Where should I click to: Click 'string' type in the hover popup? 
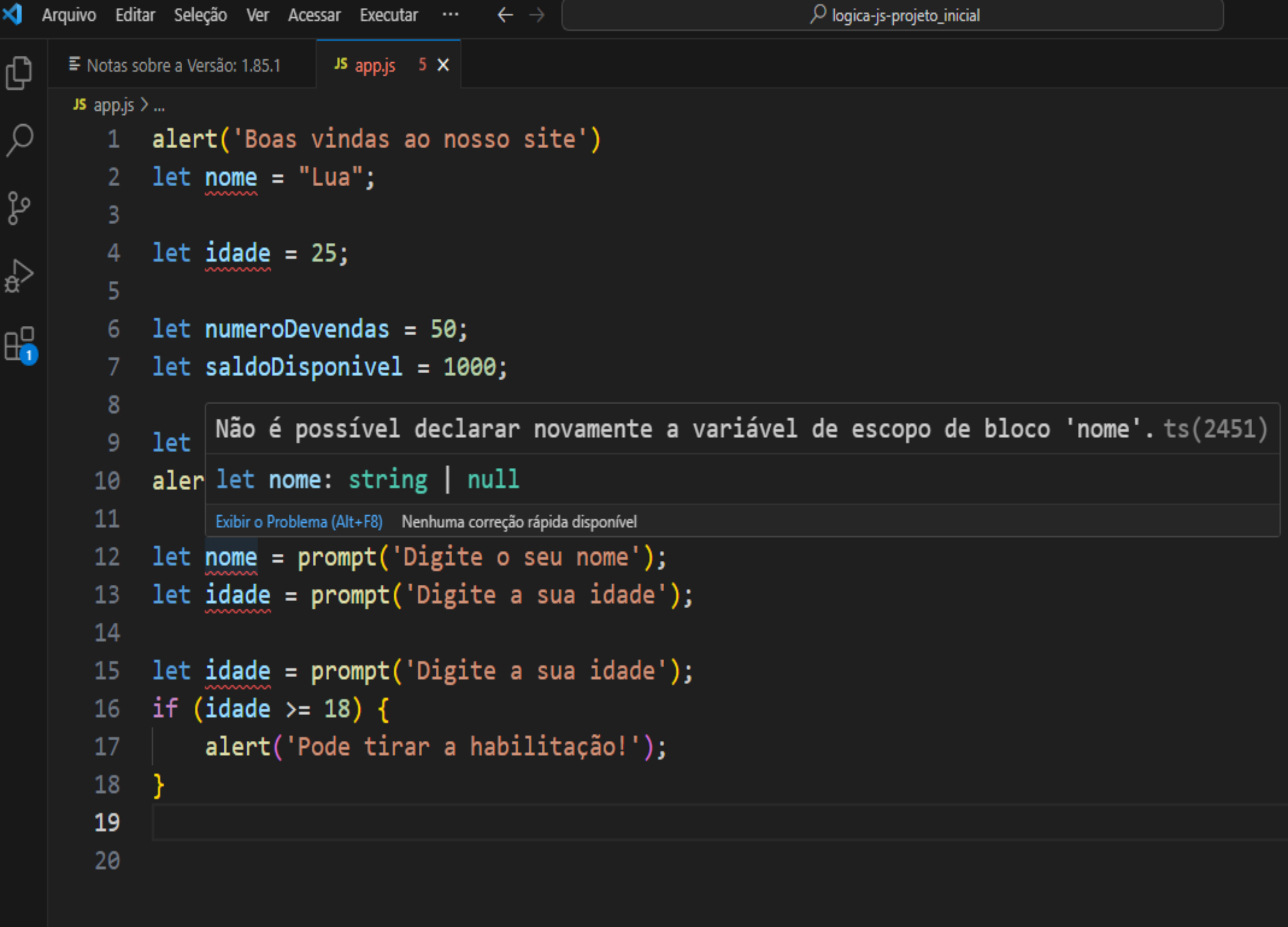pyautogui.click(x=388, y=480)
